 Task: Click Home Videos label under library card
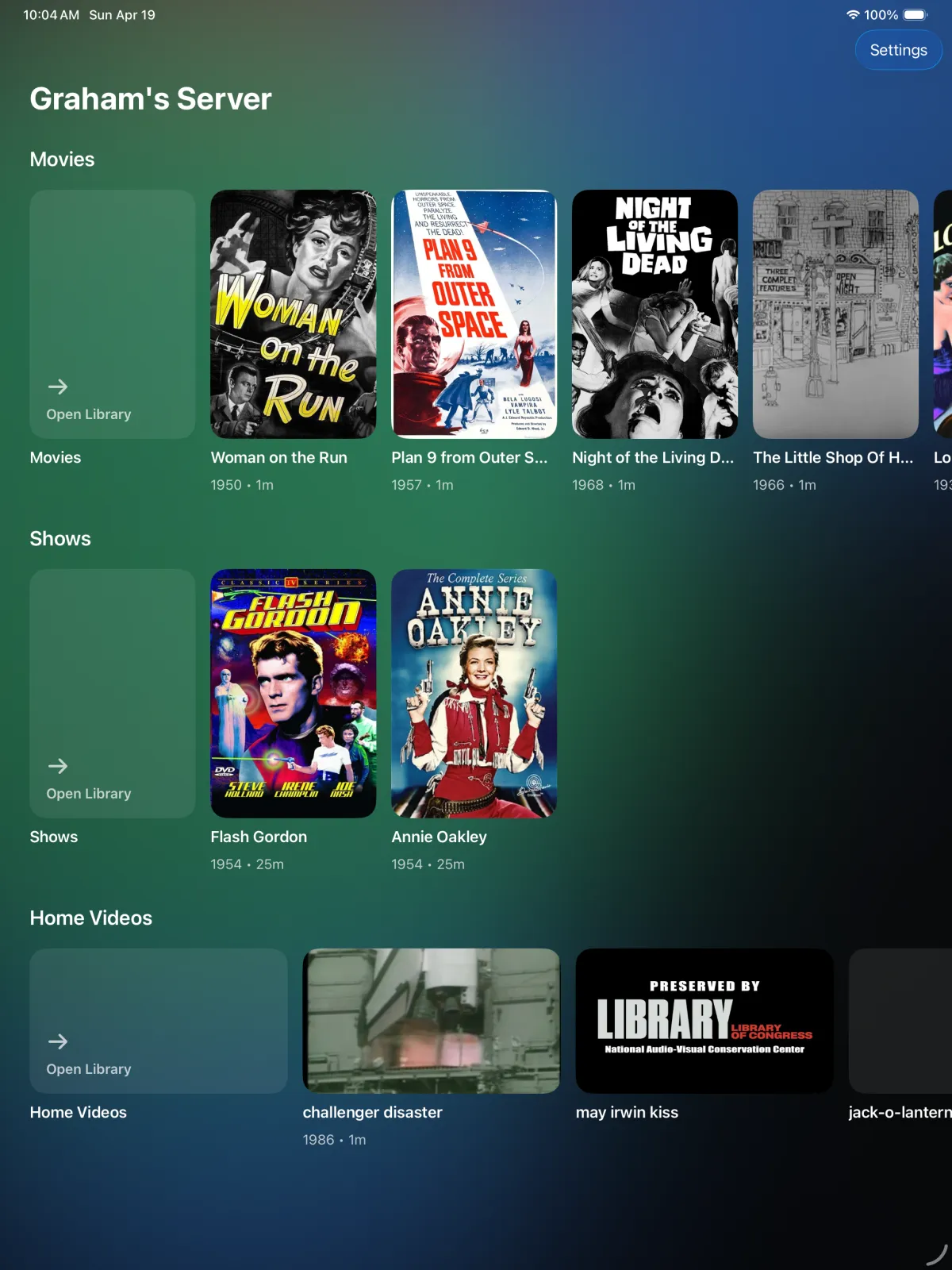[79, 1113]
